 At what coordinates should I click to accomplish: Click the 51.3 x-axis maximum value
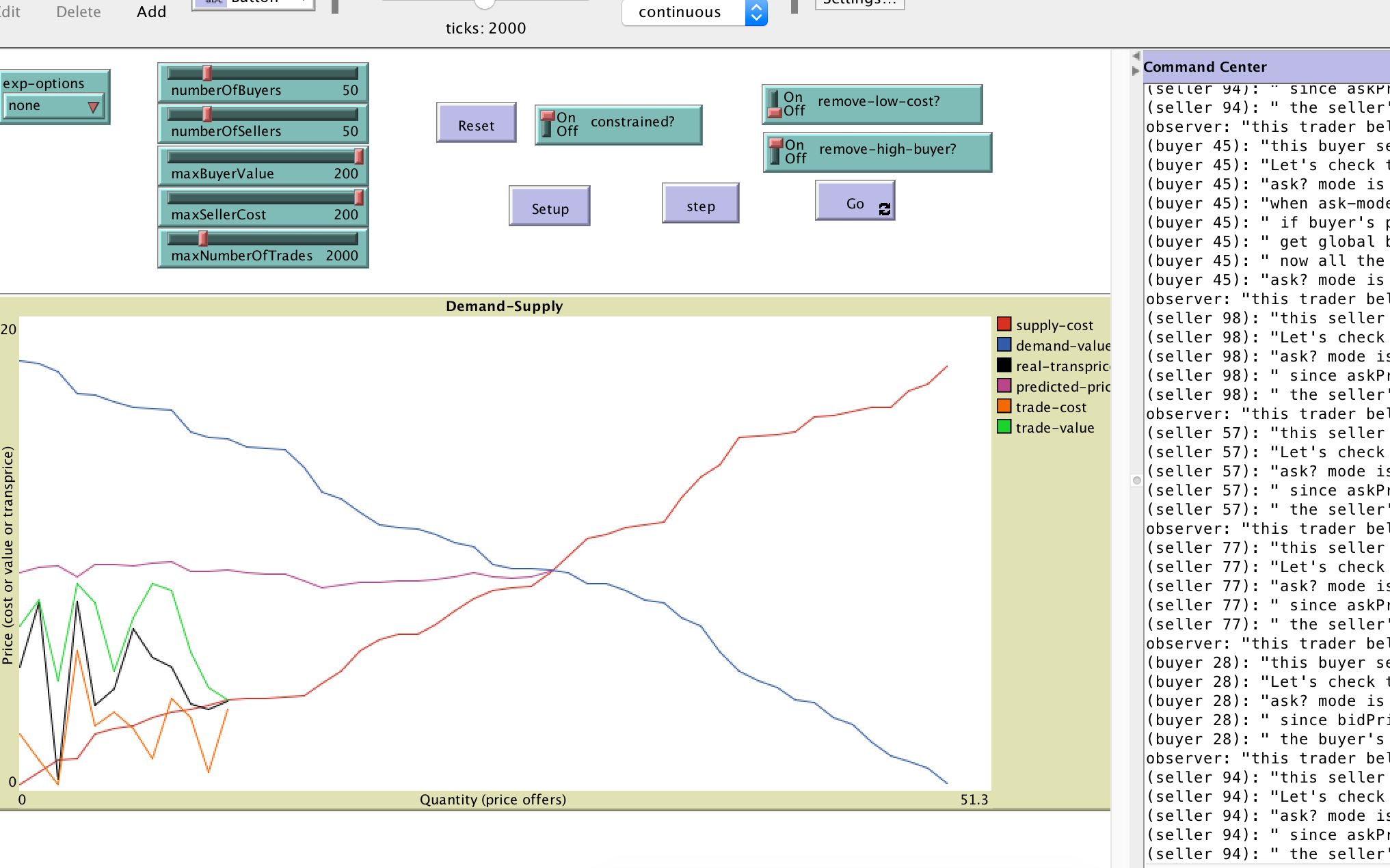(974, 800)
